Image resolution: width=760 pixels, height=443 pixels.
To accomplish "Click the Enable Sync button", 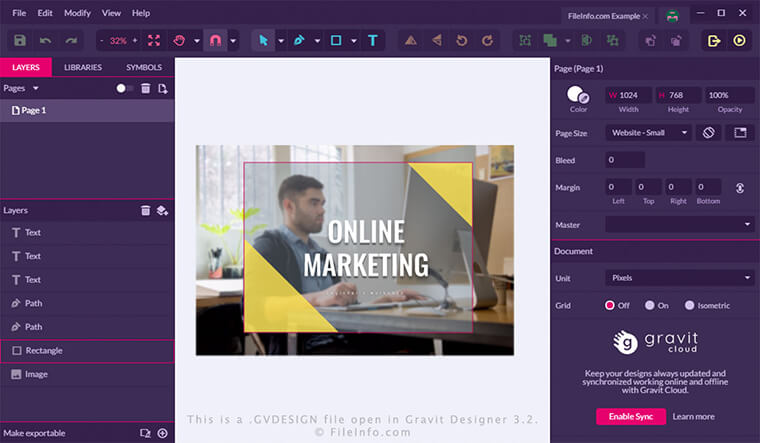I will point(630,416).
